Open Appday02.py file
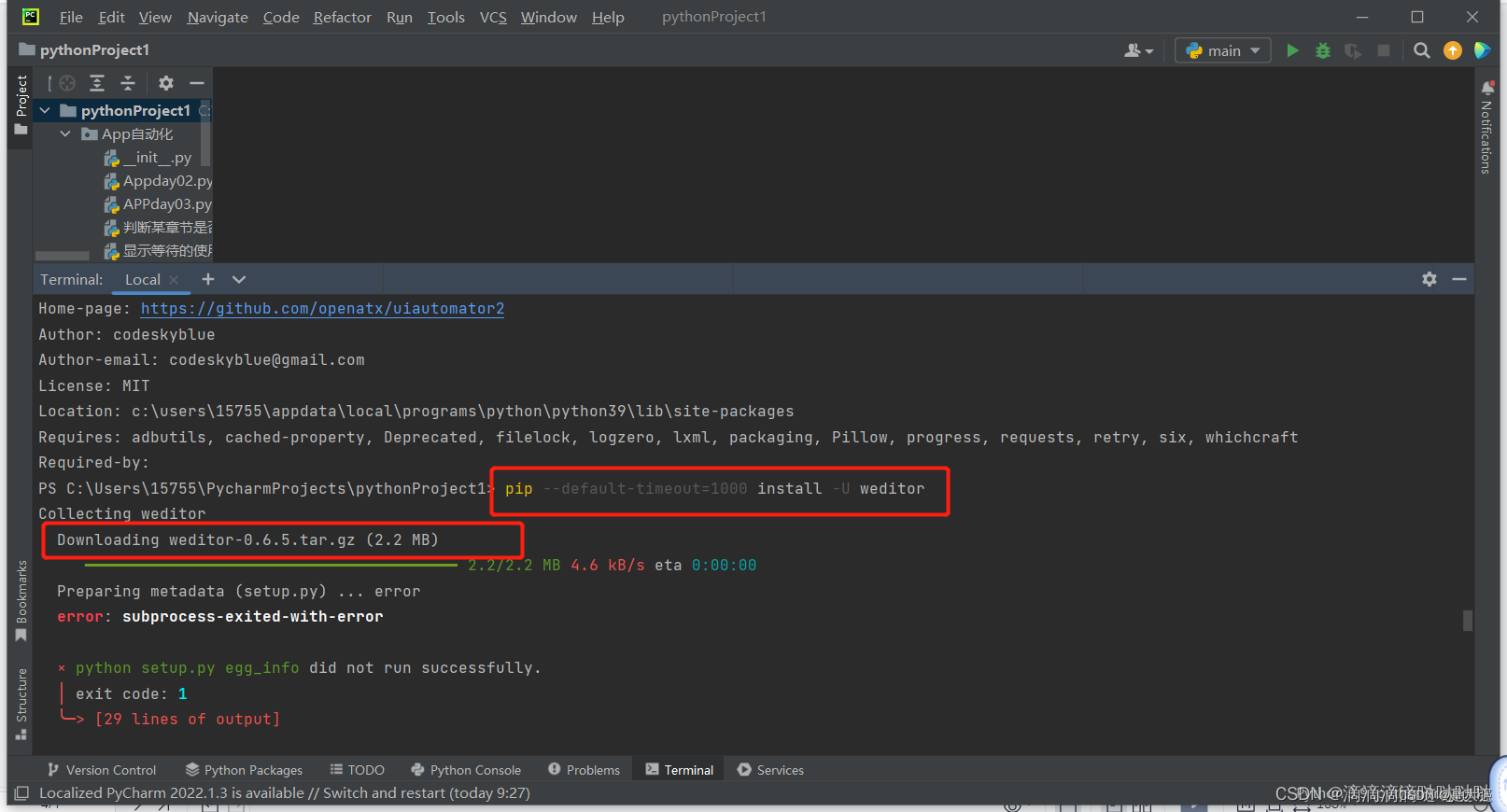Image resolution: width=1507 pixels, height=812 pixels. point(158,181)
